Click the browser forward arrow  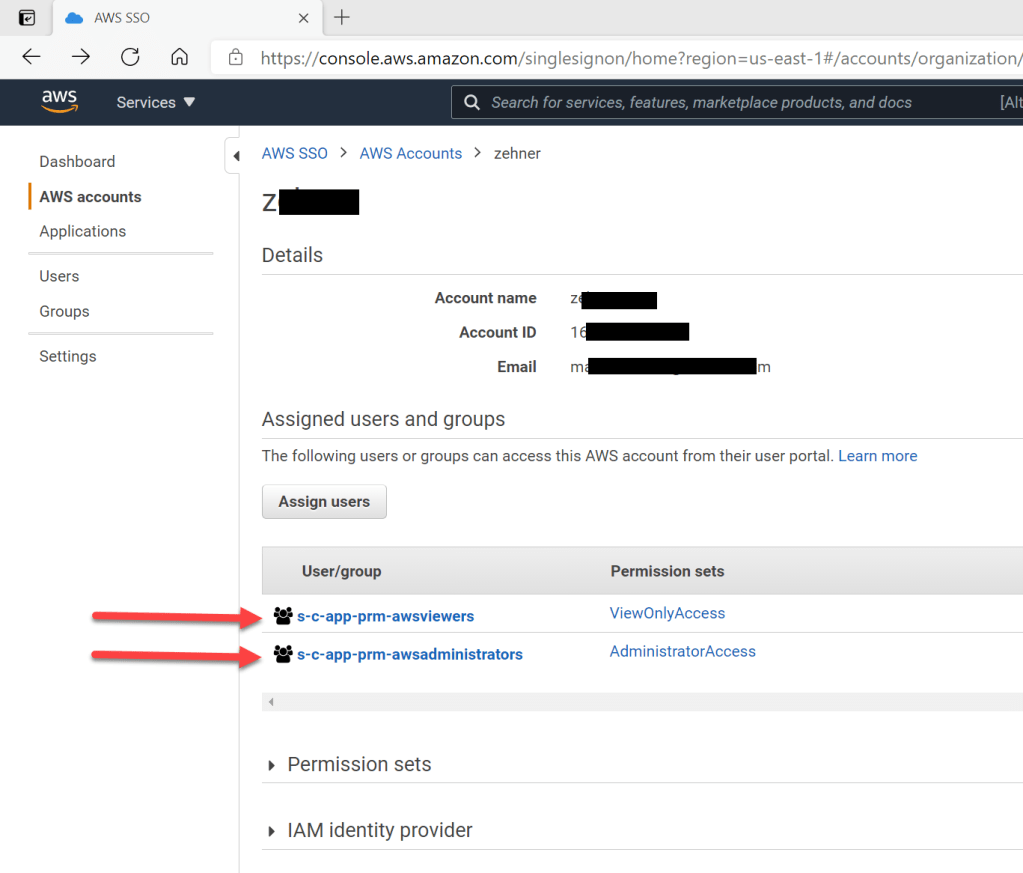point(81,57)
